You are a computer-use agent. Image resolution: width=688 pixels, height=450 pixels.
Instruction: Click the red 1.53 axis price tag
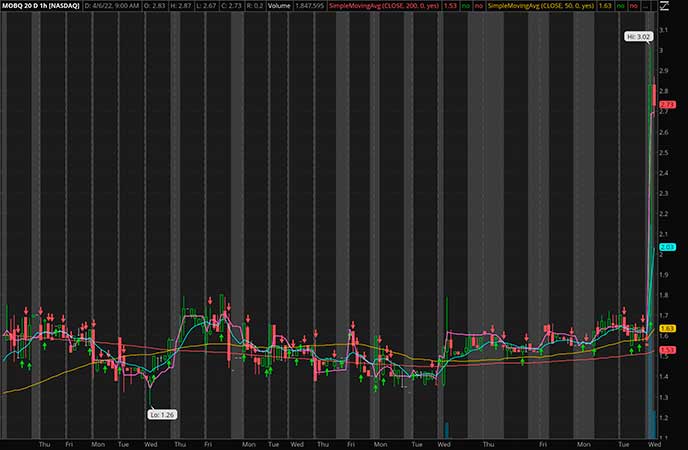[x=668, y=349]
